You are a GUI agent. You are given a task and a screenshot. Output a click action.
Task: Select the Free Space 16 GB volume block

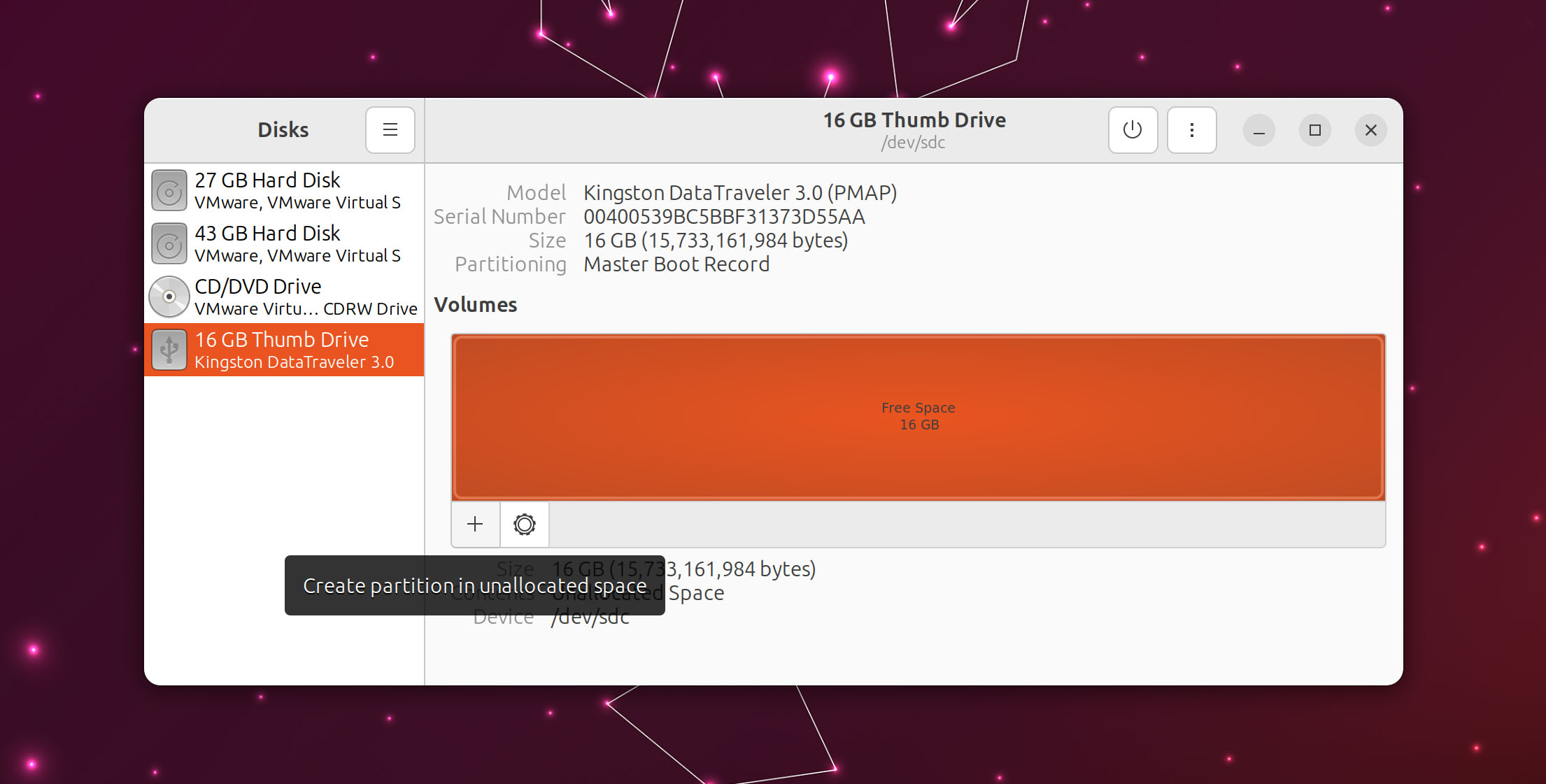coord(919,417)
